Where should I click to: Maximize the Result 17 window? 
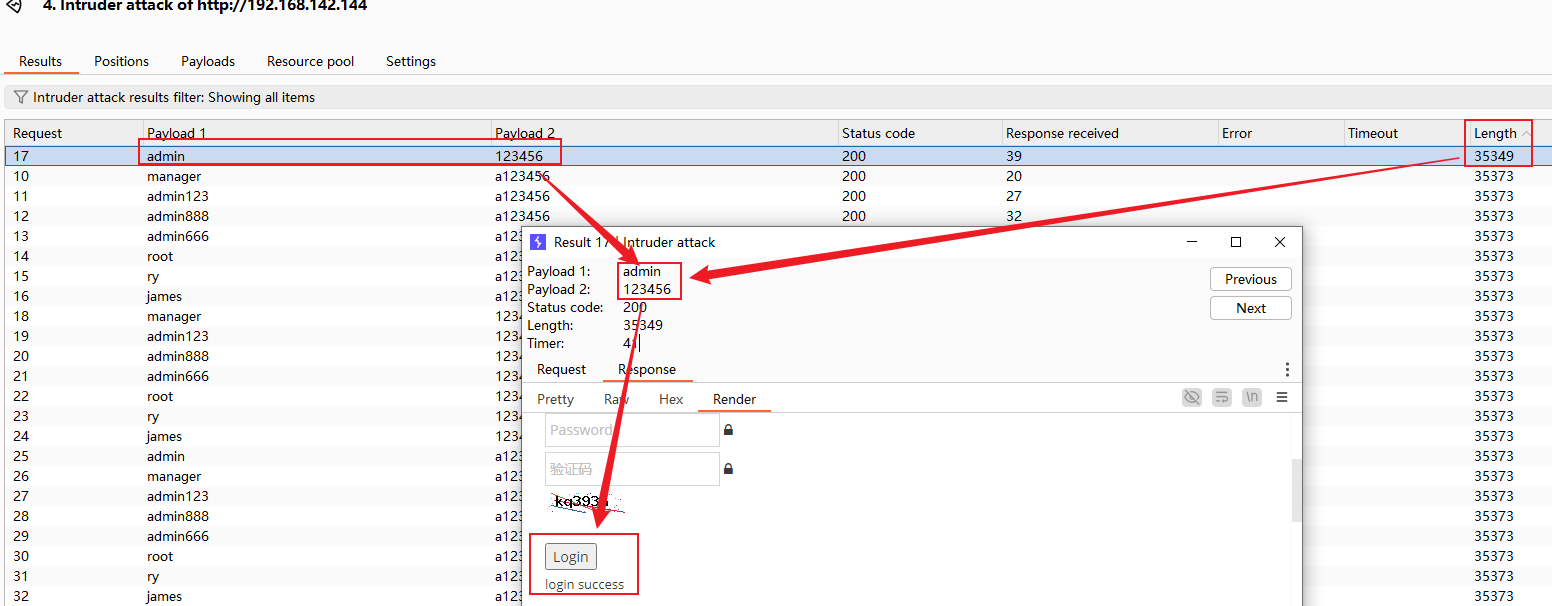[1236, 242]
